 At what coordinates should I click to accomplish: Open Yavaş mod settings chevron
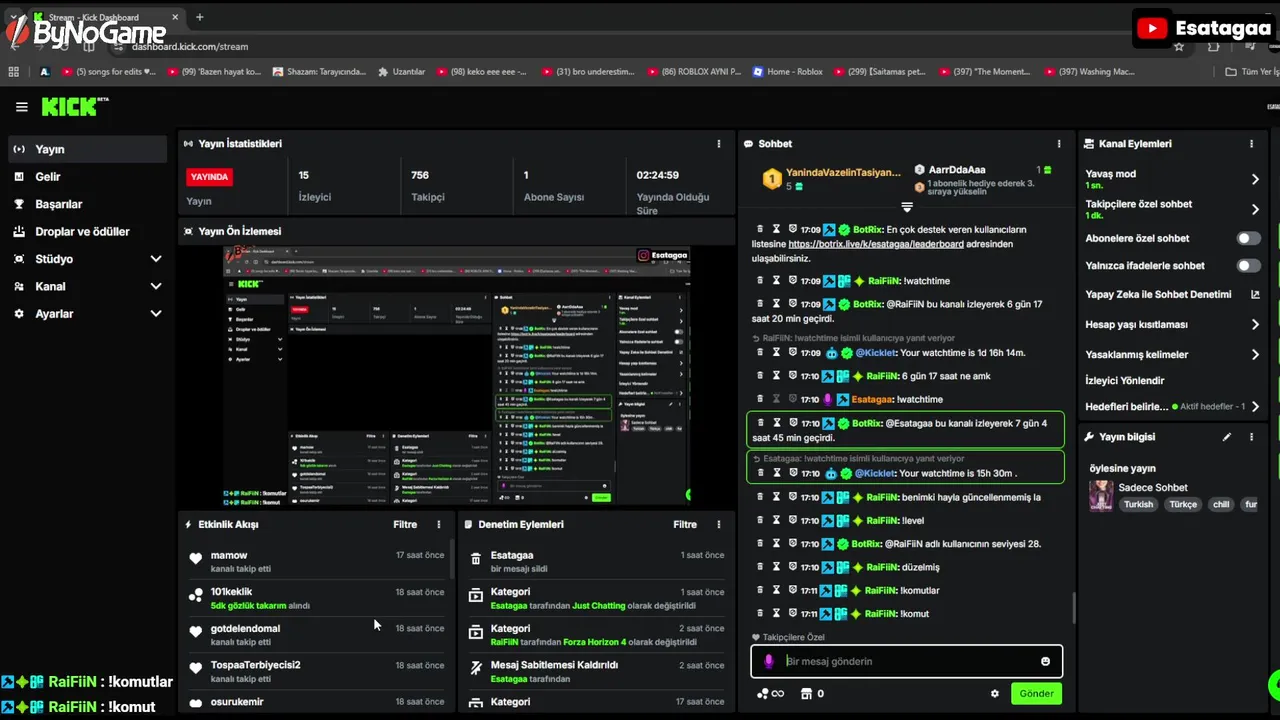click(1255, 179)
